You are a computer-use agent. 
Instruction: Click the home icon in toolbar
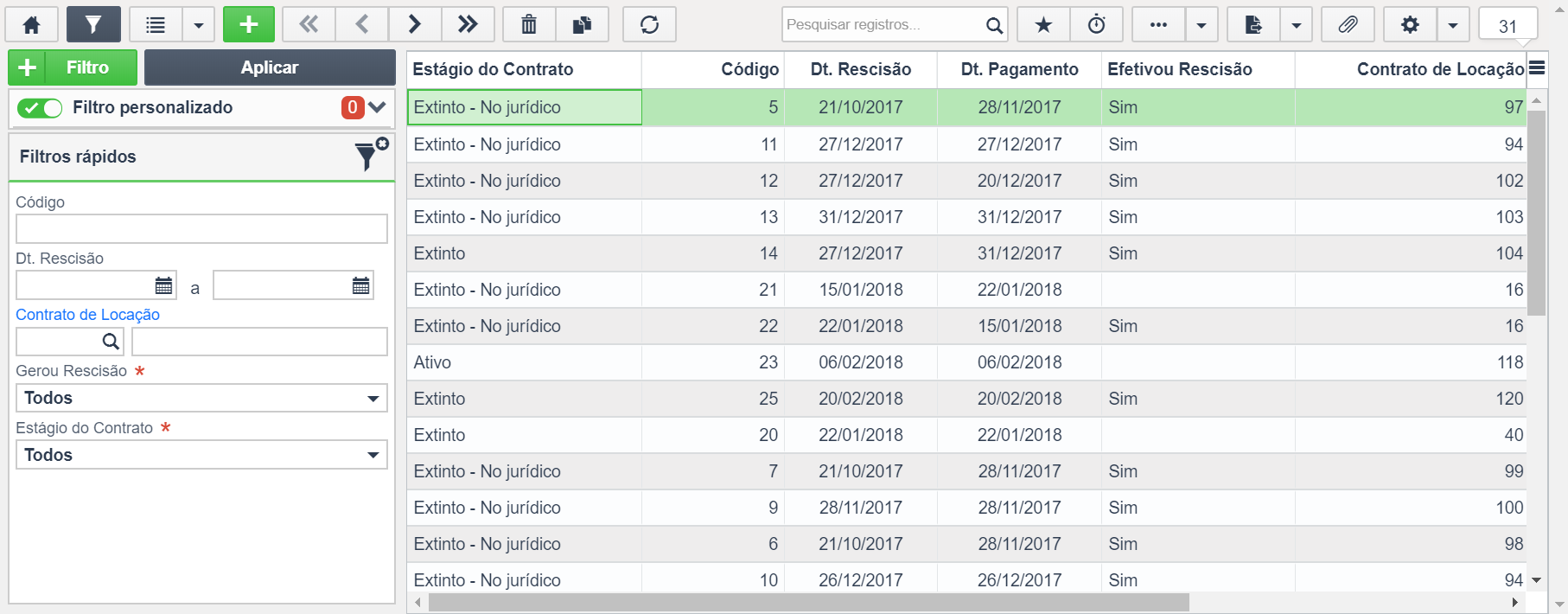click(32, 25)
